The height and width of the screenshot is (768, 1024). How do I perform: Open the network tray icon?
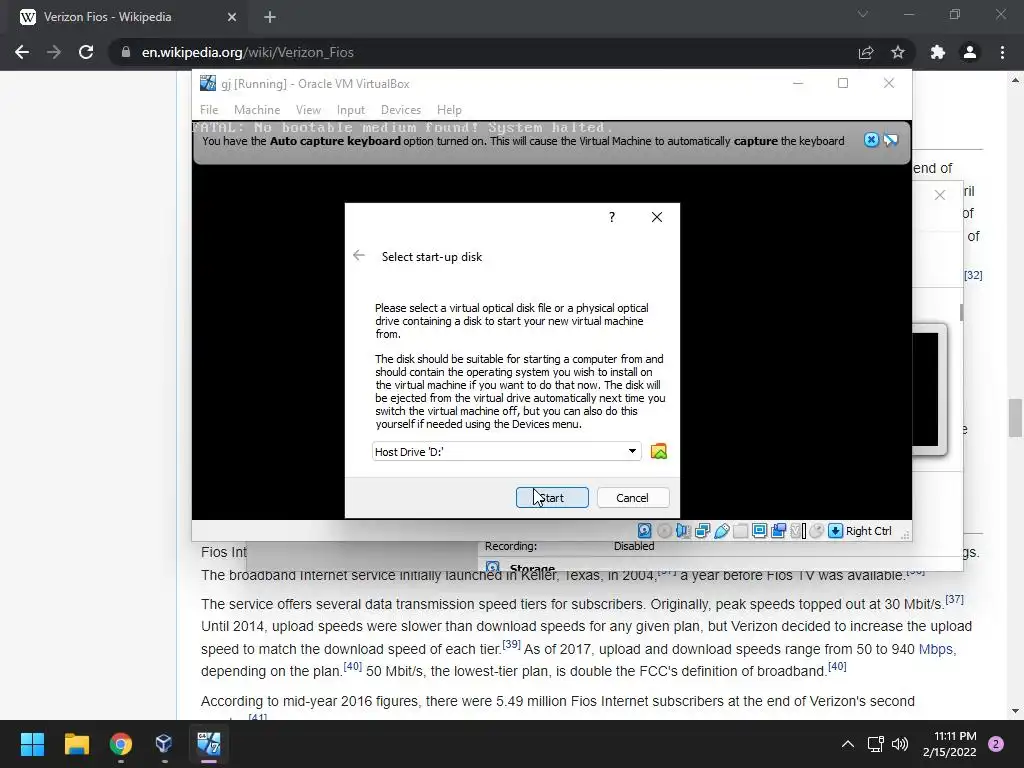pos(875,744)
